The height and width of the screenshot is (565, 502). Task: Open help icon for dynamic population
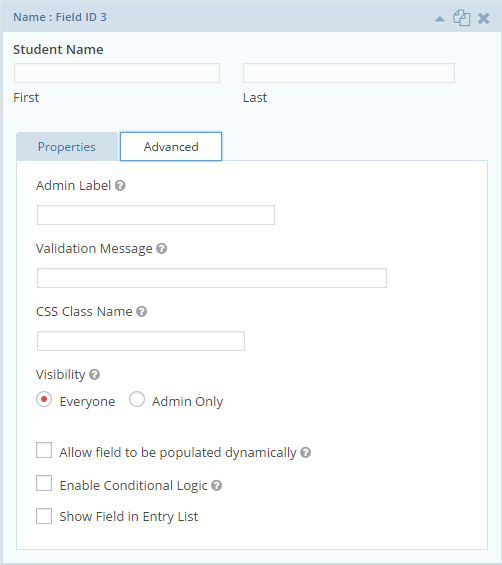306,453
